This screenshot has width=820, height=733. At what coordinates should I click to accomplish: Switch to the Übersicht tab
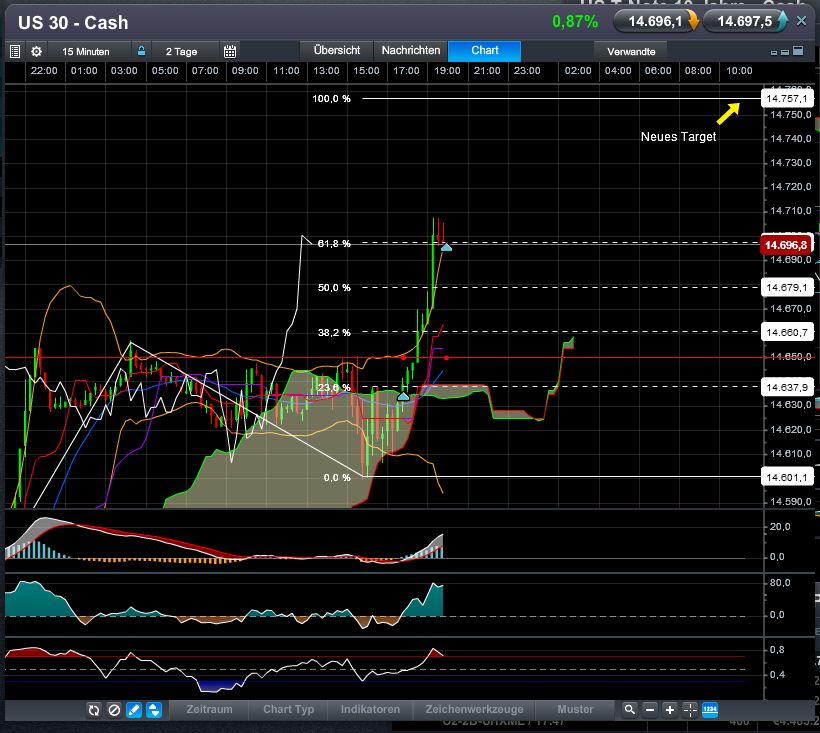336,50
